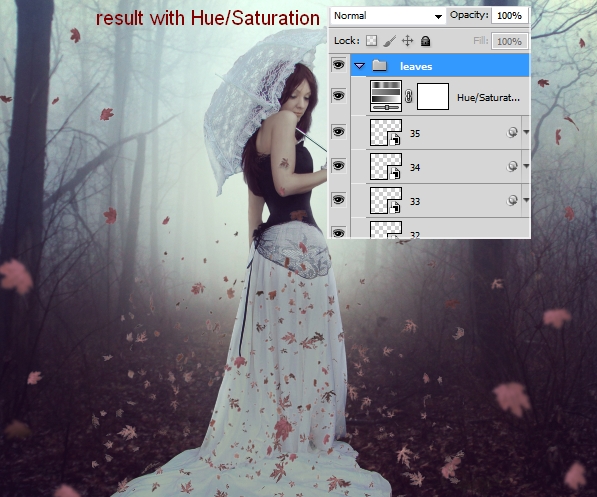Click the mask link chain icon
Screen dimensions: 597x497
pyautogui.click(x=409, y=96)
